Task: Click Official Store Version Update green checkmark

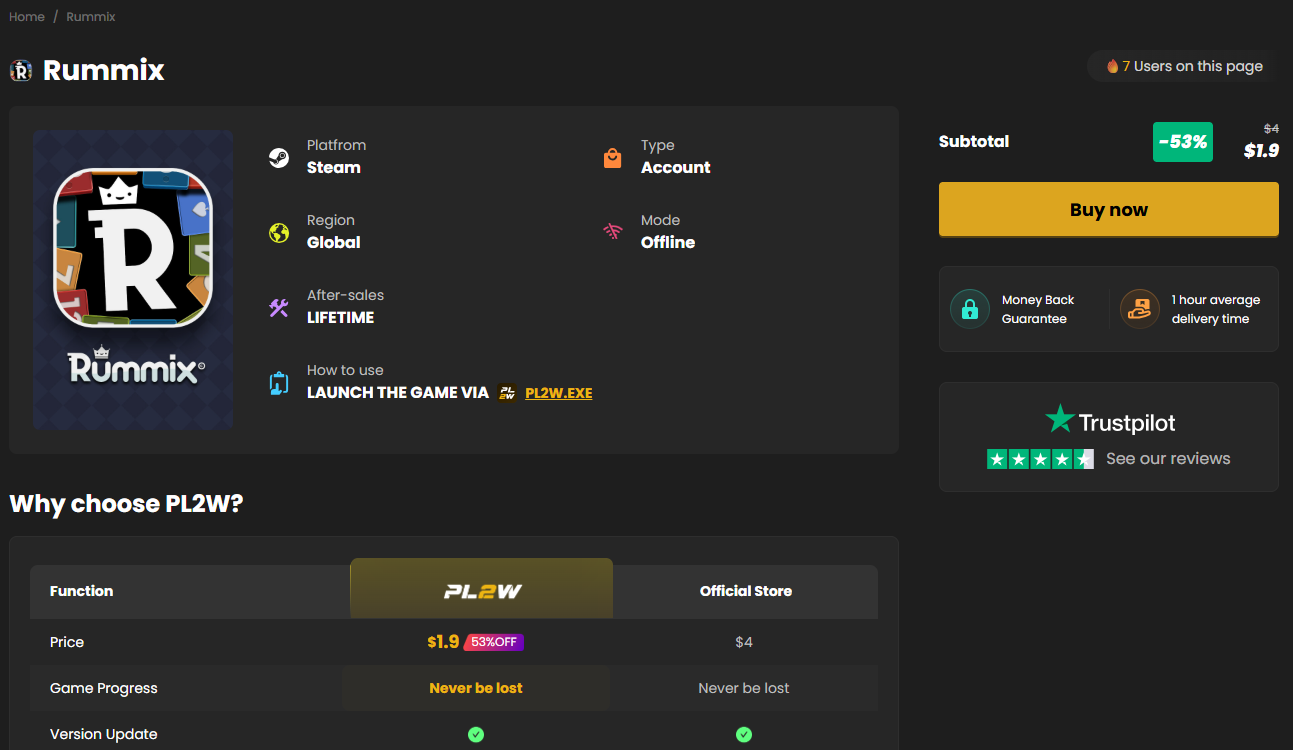Action: [x=744, y=734]
